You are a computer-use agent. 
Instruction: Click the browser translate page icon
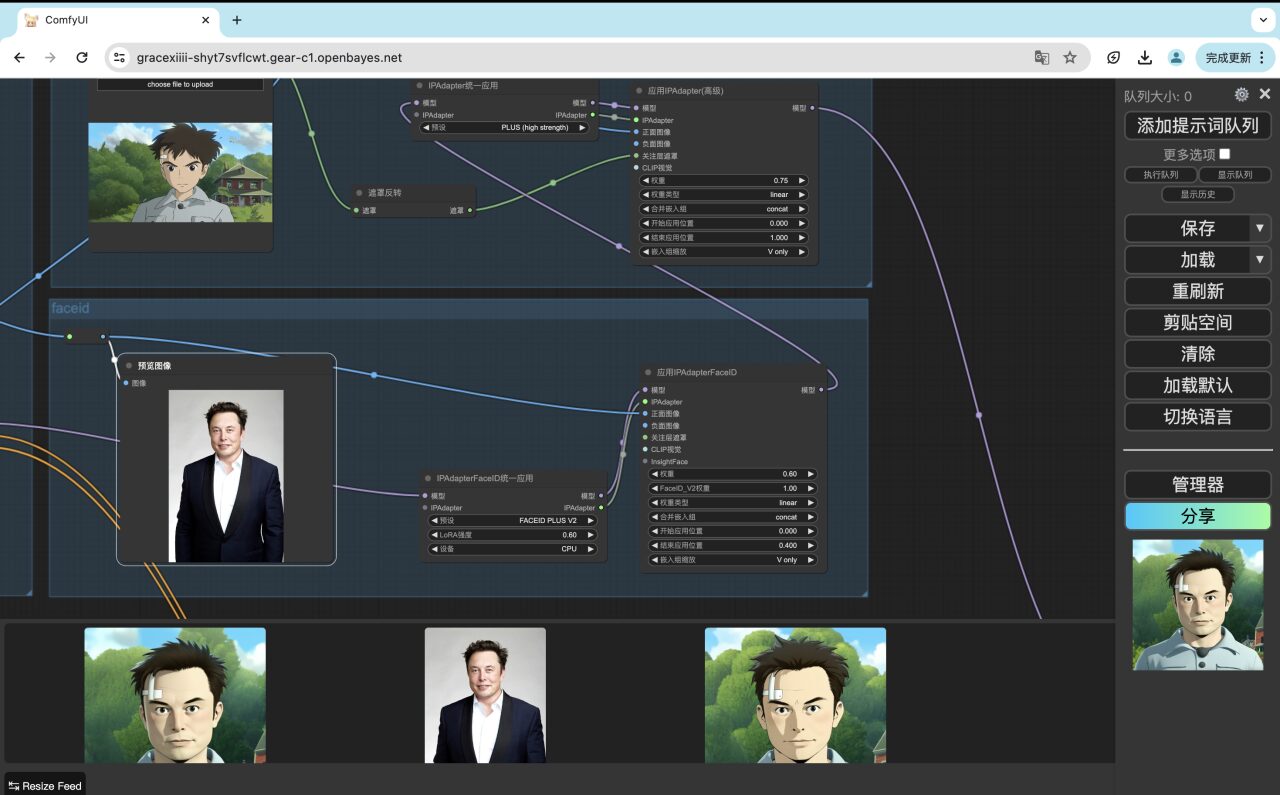coord(1042,58)
